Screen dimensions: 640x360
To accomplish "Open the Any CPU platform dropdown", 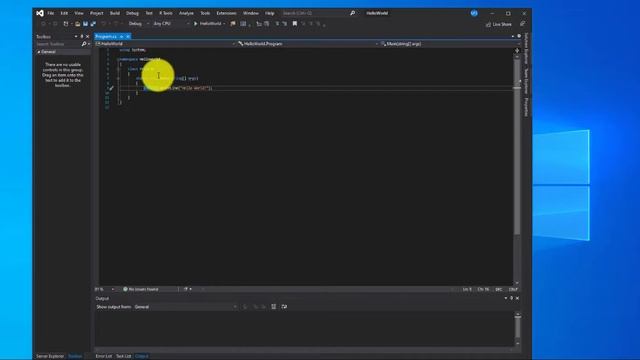I will tap(171, 24).
